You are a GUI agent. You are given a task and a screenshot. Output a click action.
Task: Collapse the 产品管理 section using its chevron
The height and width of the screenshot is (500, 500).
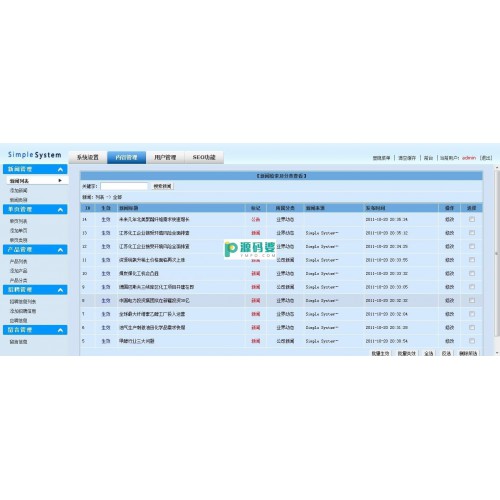pos(60,250)
